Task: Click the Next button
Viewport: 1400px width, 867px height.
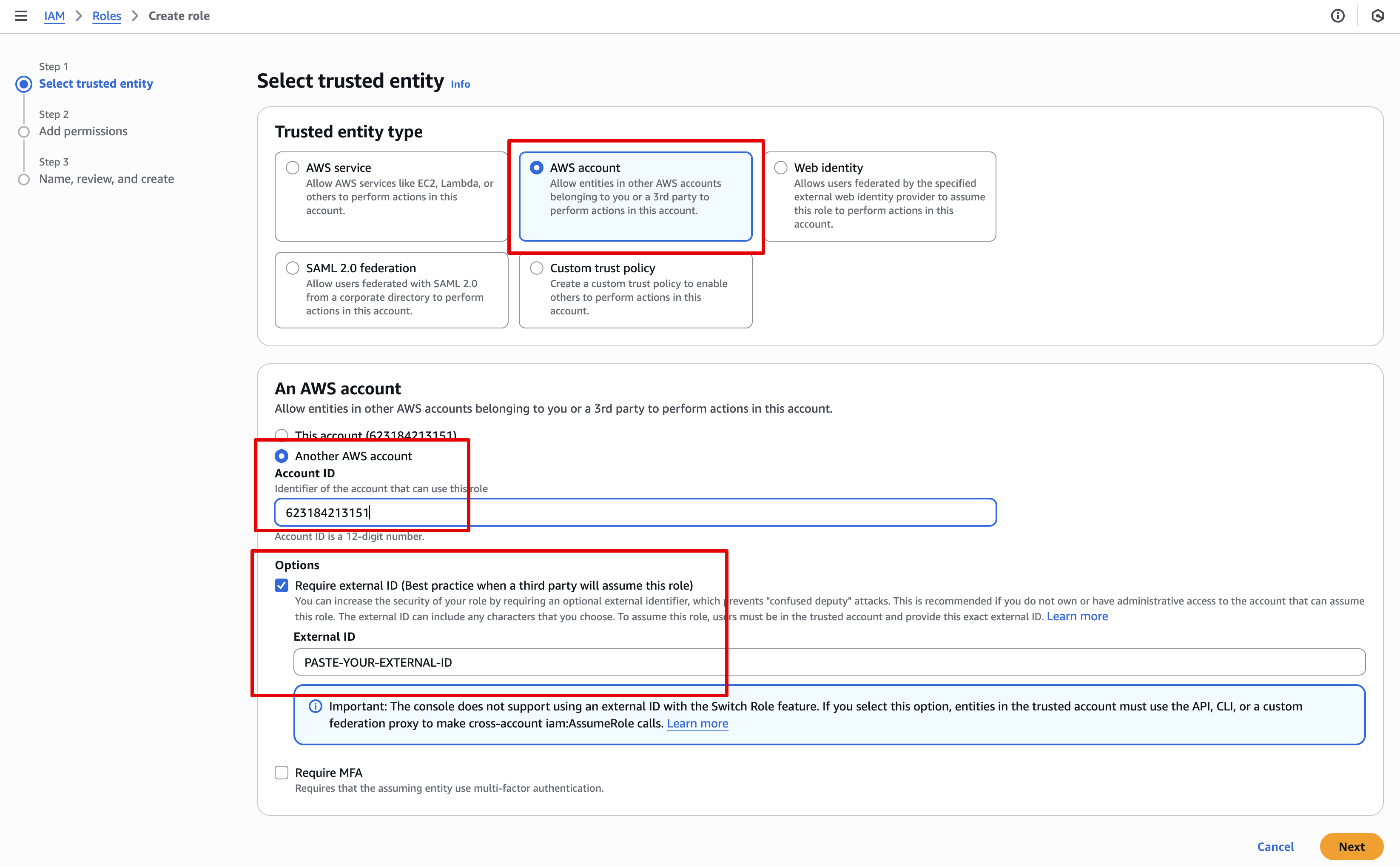Action: 1351,846
